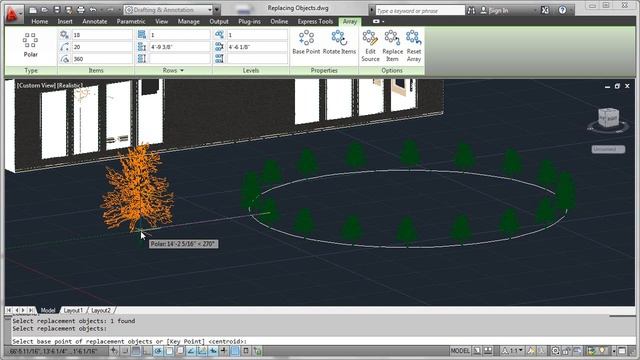Click the Help question mark icon

pos(562,10)
